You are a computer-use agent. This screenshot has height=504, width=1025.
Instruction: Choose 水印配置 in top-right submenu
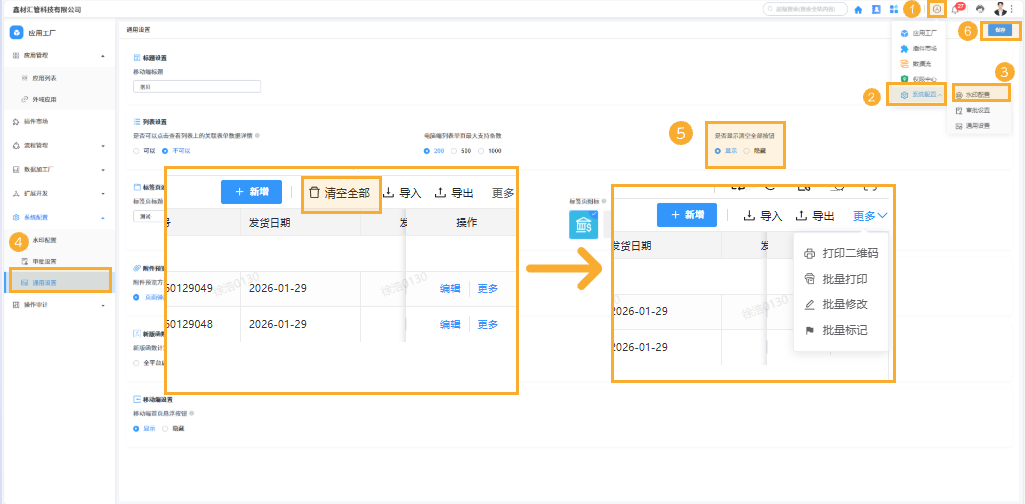tap(977, 95)
